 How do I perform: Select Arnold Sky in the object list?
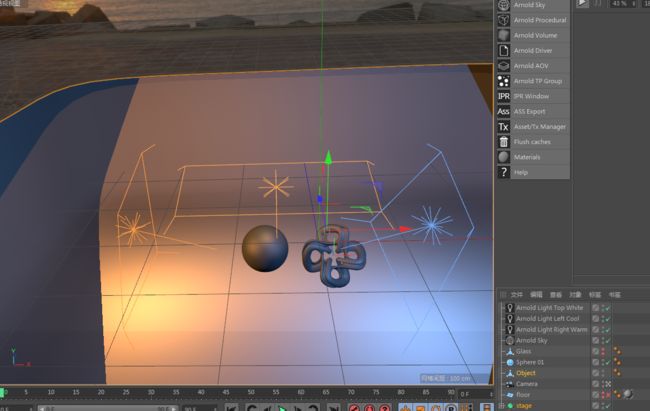[x=531, y=340]
